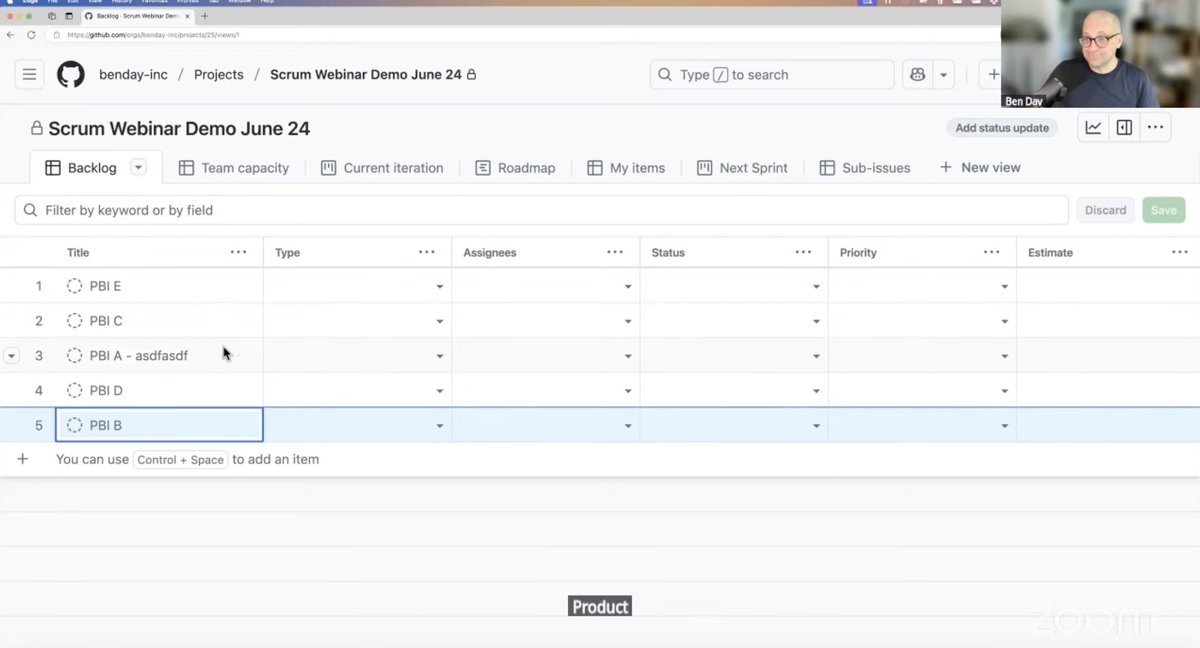The height and width of the screenshot is (648, 1200).
Task: Click the draft status icon for PBI C
Action: pyautogui.click(x=74, y=321)
